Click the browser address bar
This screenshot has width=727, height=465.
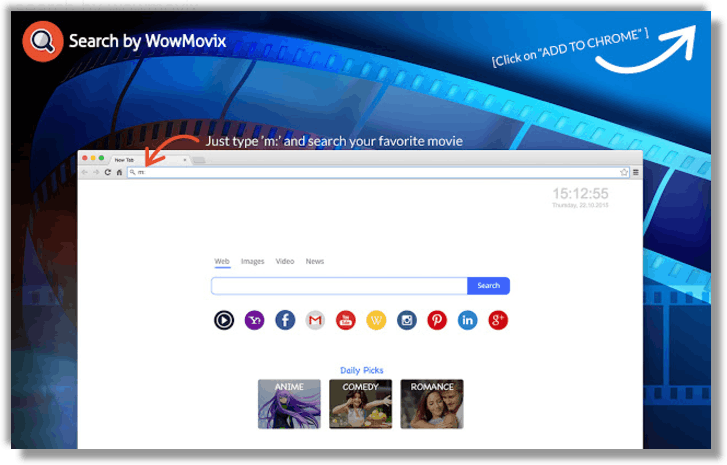click(x=378, y=172)
